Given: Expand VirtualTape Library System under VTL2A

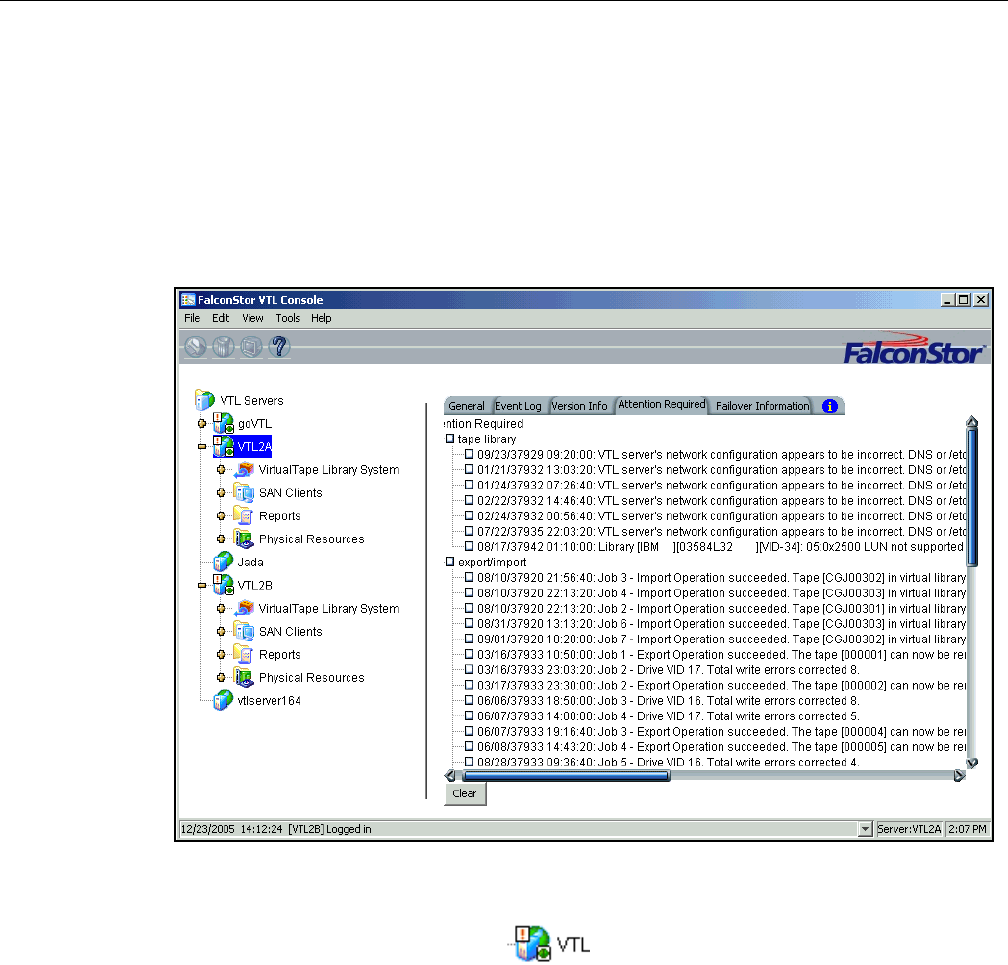Looking at the screenshot, I should tap(221, 469).
